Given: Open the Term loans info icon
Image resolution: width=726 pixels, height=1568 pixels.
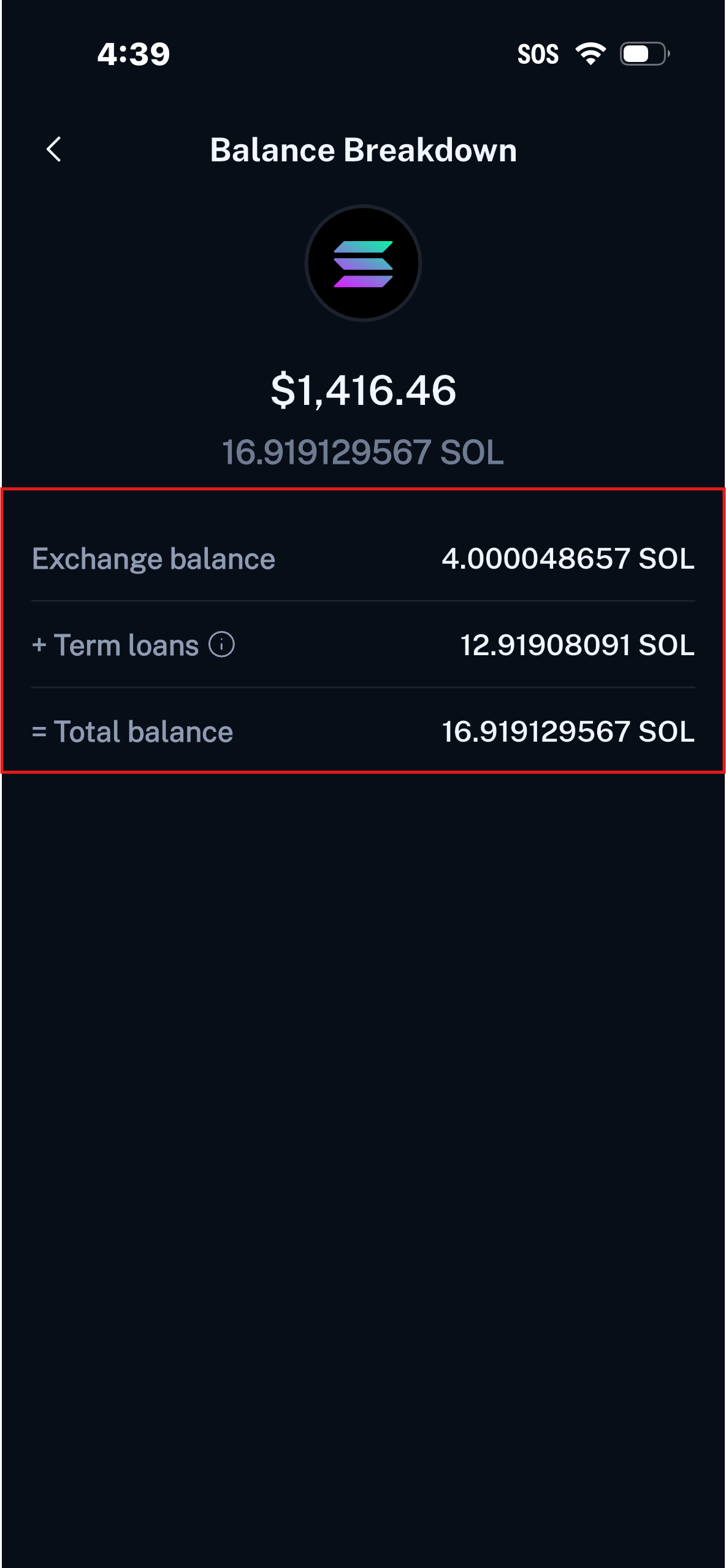Looking at the screenshot, I should pyautogui.click(x=221, y=645).
